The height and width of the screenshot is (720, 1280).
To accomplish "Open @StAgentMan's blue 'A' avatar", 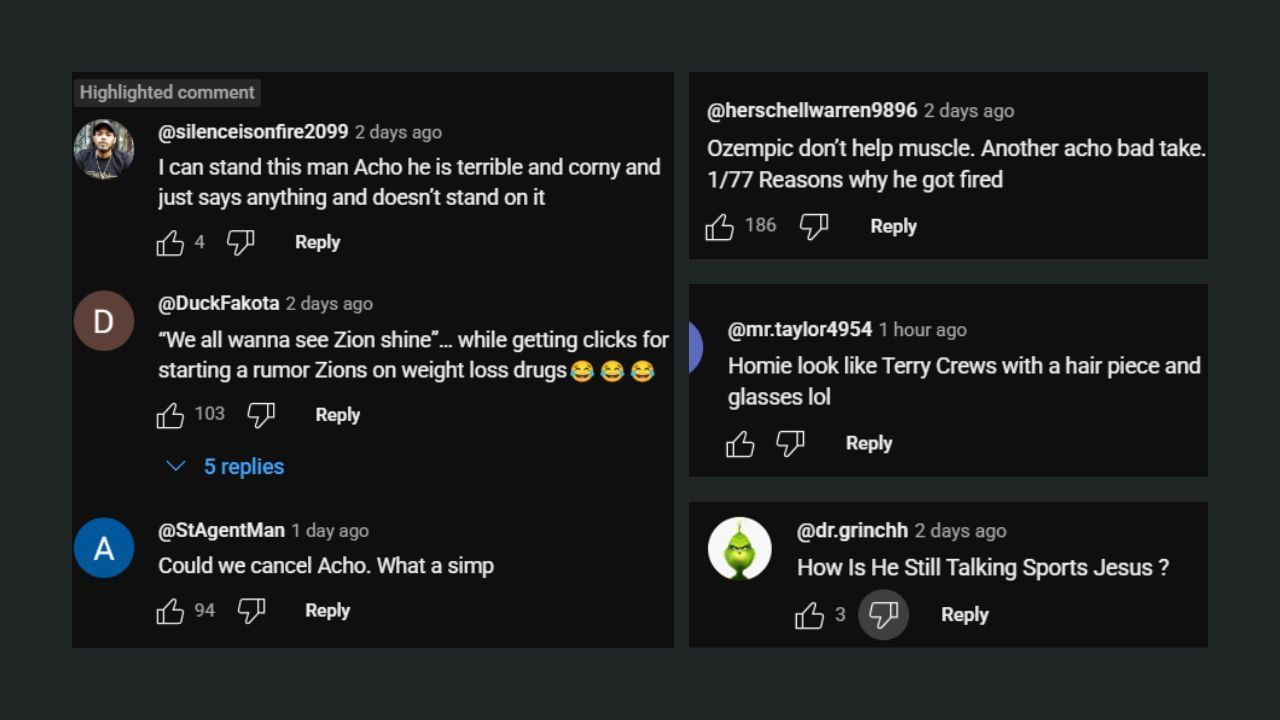I will (104, 548).
